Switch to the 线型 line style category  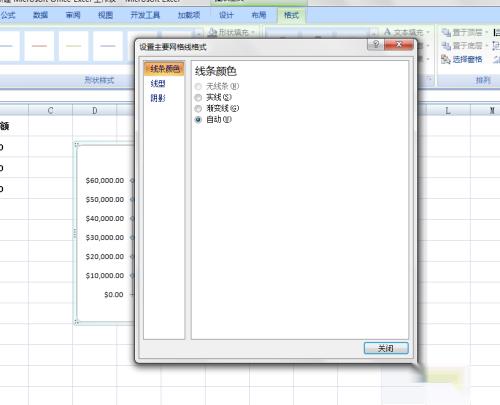(158, 83)
